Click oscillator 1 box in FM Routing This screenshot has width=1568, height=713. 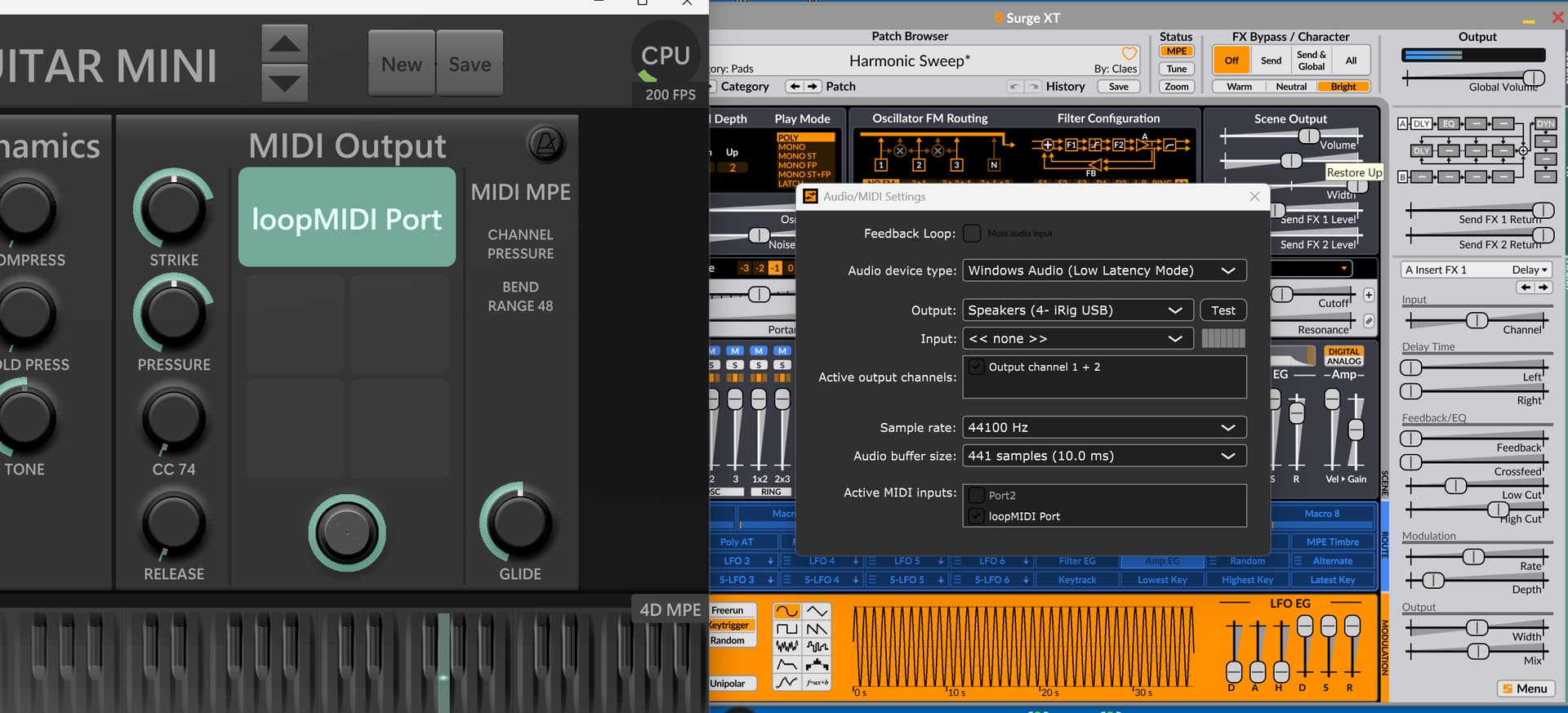tap(881, 165)
